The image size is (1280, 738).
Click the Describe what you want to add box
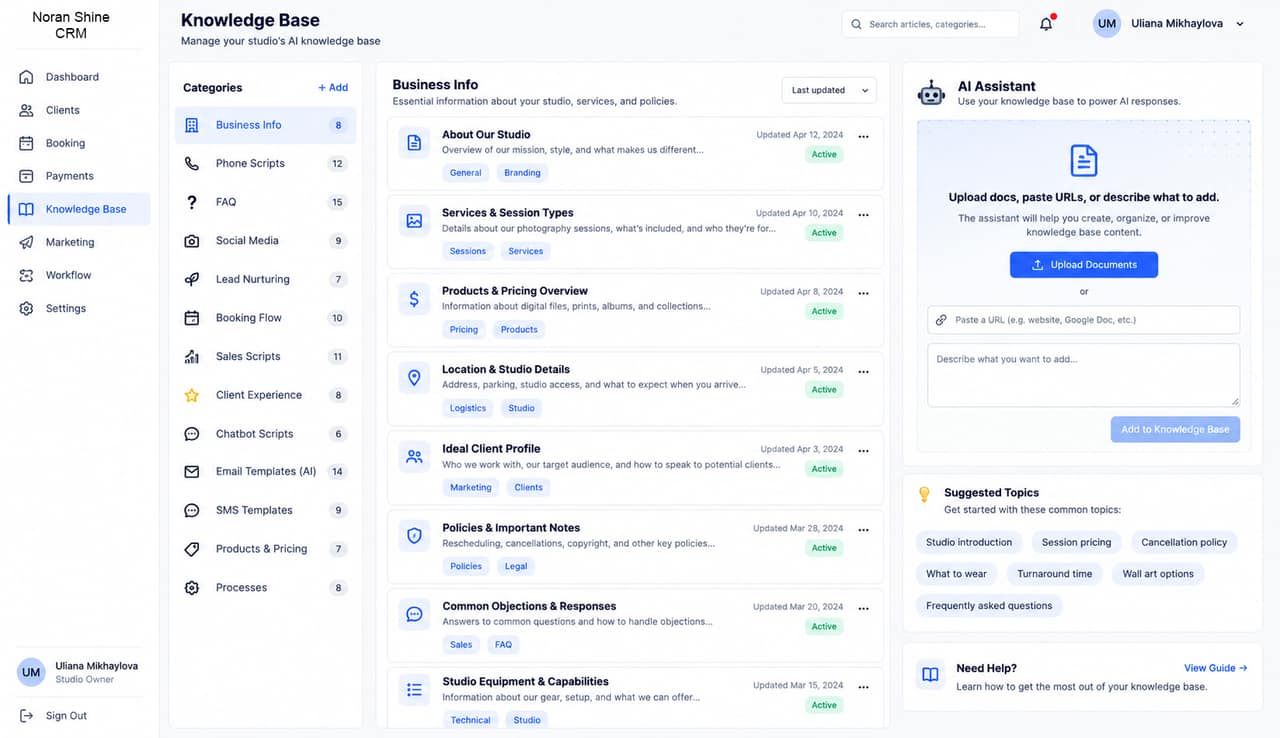(1084, 375)
